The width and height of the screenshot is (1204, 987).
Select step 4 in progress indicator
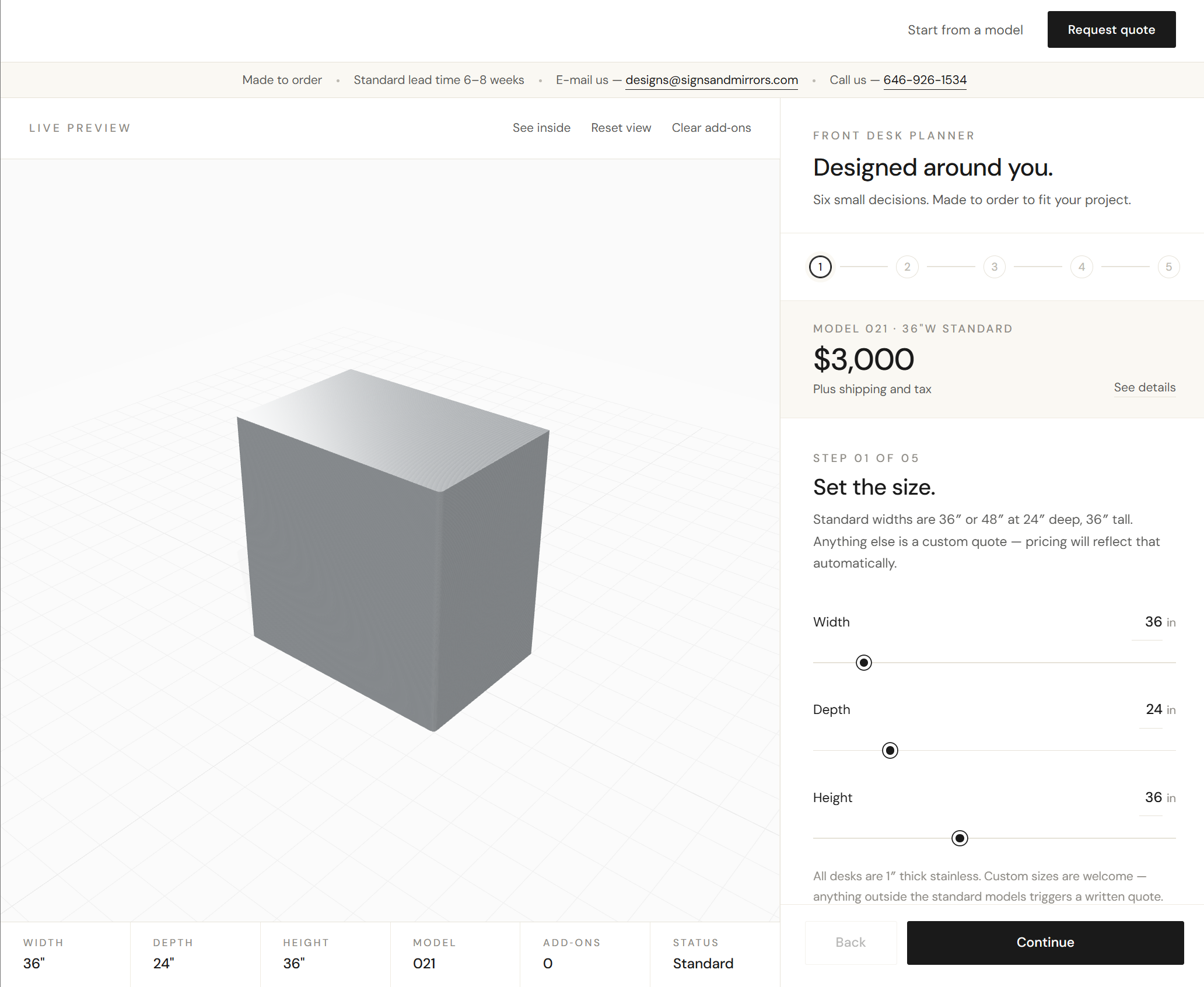coord(1081,267)
